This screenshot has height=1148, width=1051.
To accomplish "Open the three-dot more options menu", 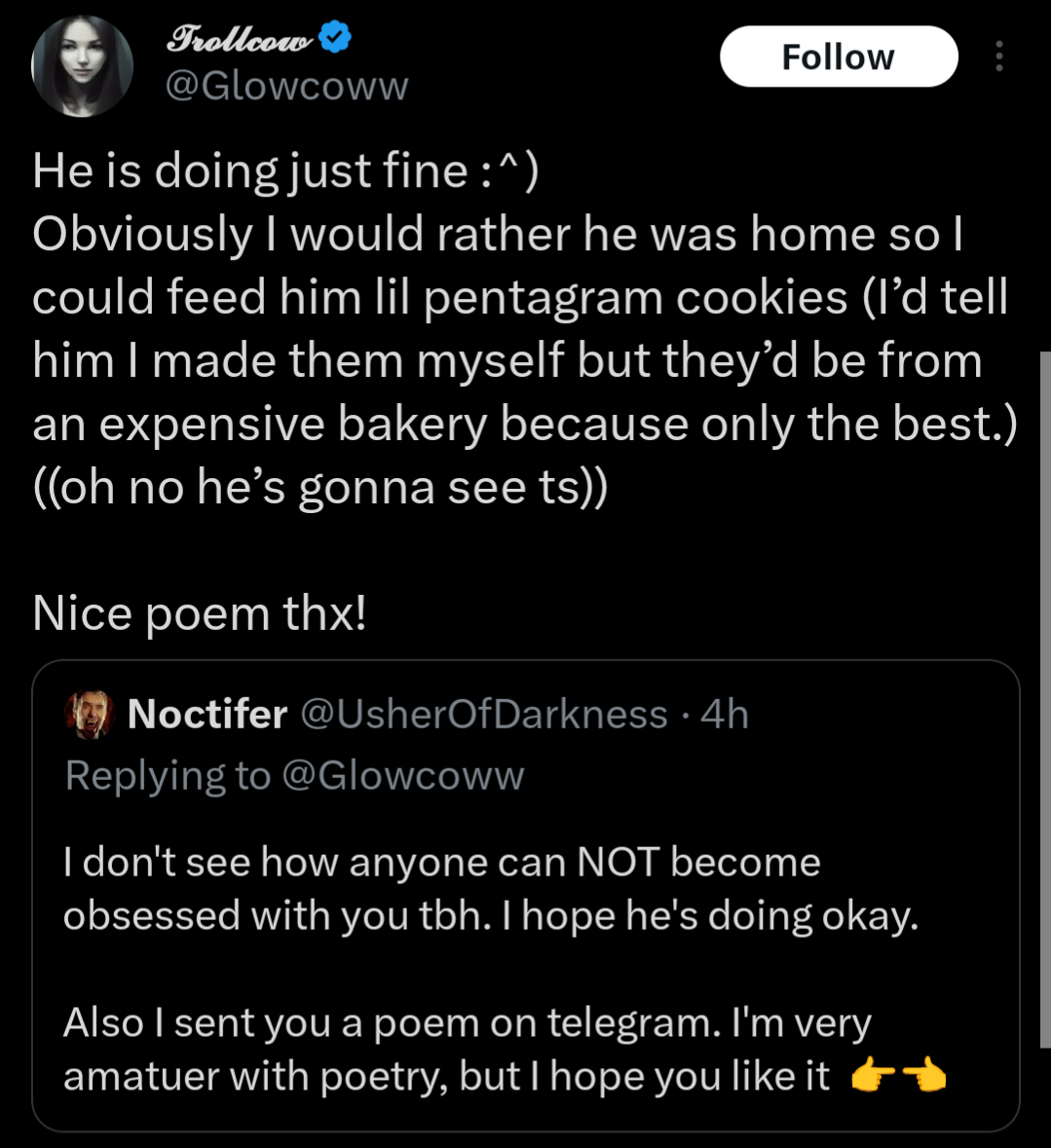I will (998, 57).
